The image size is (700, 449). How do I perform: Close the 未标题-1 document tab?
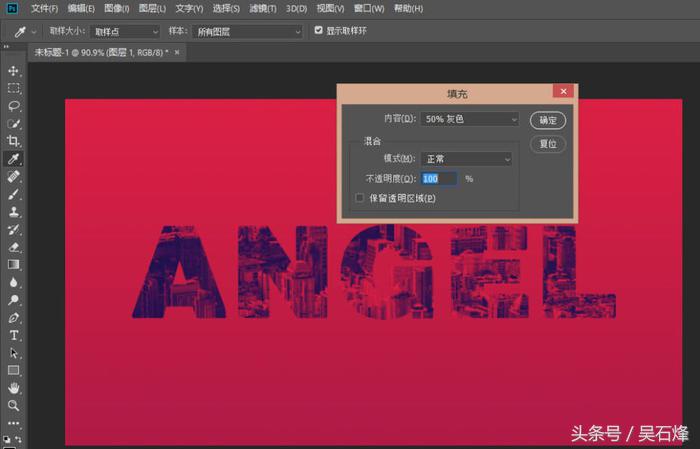(x=177, y=52)
